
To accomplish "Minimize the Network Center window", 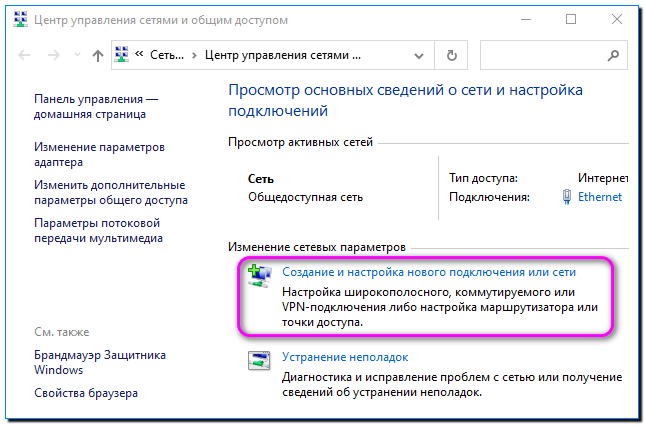I will pos(526,19).
